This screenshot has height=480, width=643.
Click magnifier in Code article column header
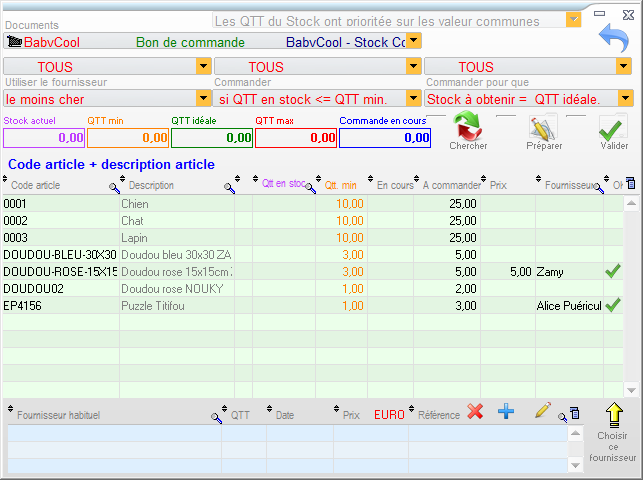114,187
